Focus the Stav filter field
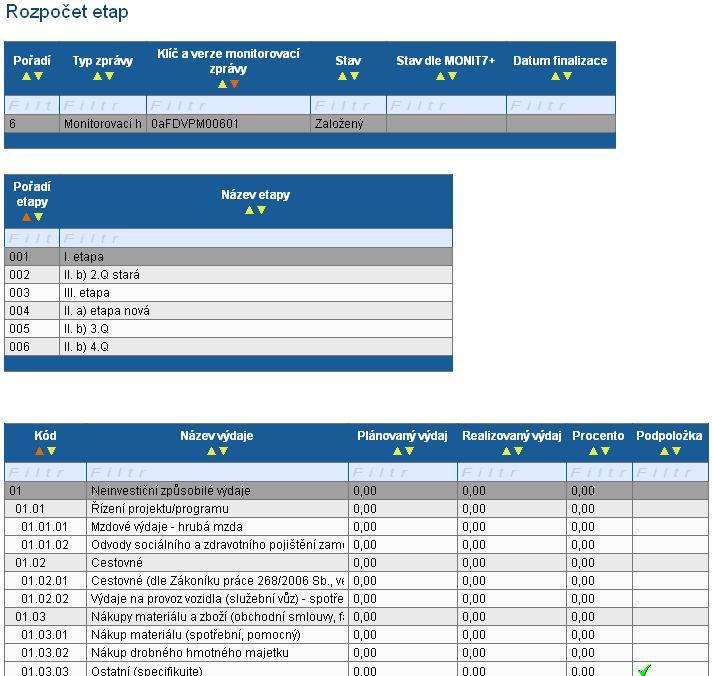Screen dimensions: 712x676 pos(348,105)
